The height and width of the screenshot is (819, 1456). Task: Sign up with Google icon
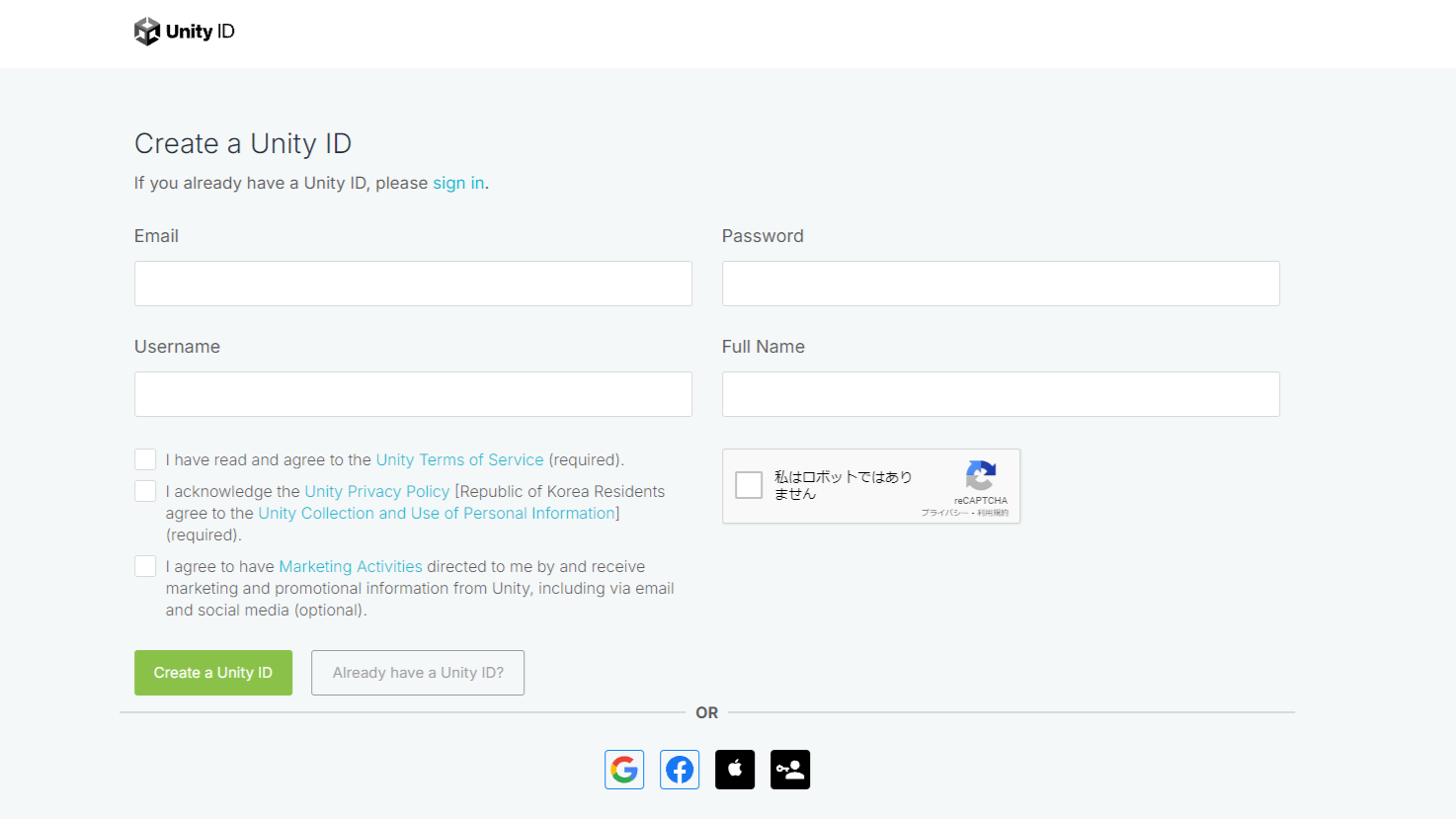[x=624, y=770]
